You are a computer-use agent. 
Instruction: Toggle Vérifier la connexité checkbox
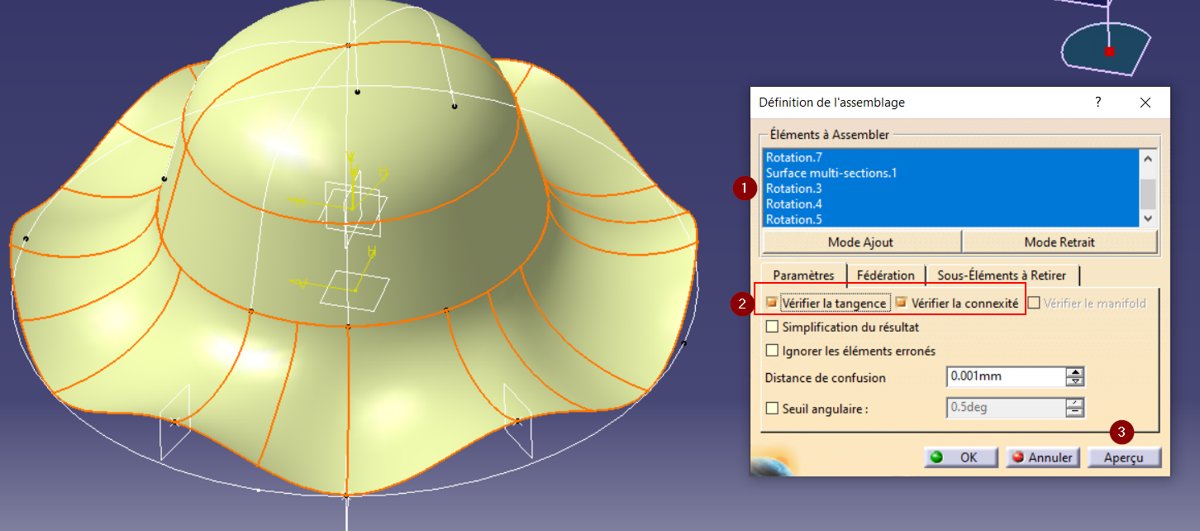pyautogui.click(x=901, y=303)
